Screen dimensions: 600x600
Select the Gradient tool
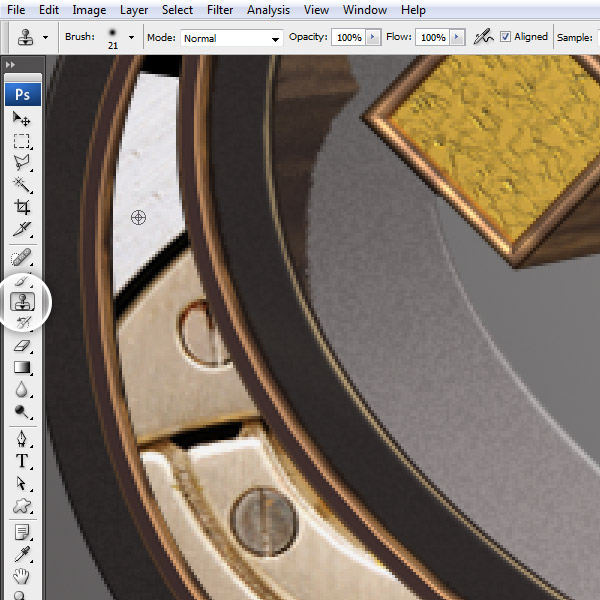21,367
